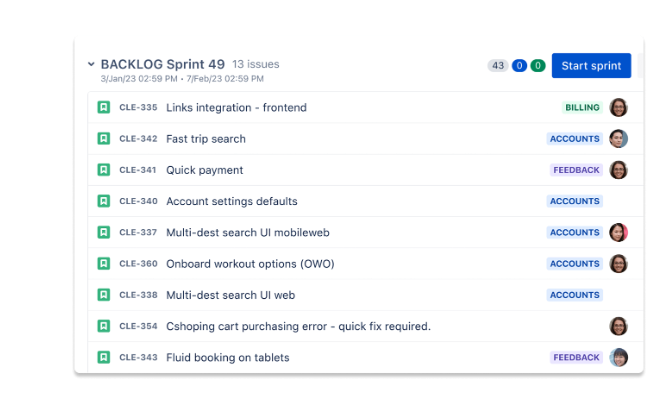Select the story icon for CLE-360
Screen dimensions: 663x400
(104, 264)
